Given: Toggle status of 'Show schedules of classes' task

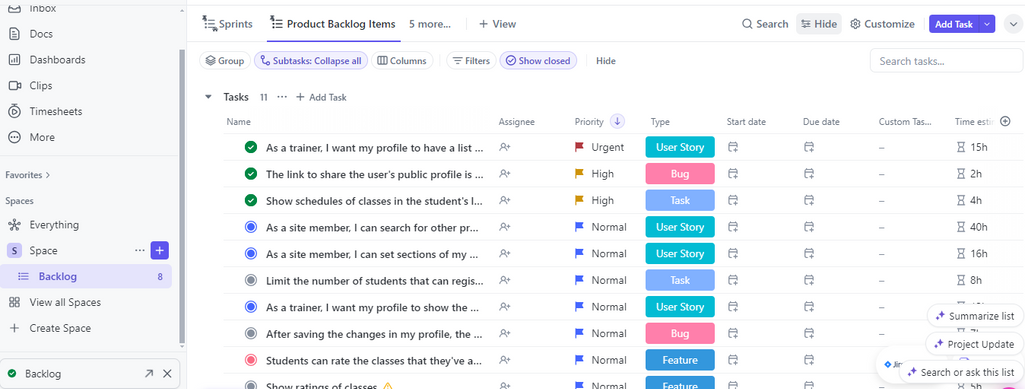Looking at the screenshot, I should [x=250, y=201].
